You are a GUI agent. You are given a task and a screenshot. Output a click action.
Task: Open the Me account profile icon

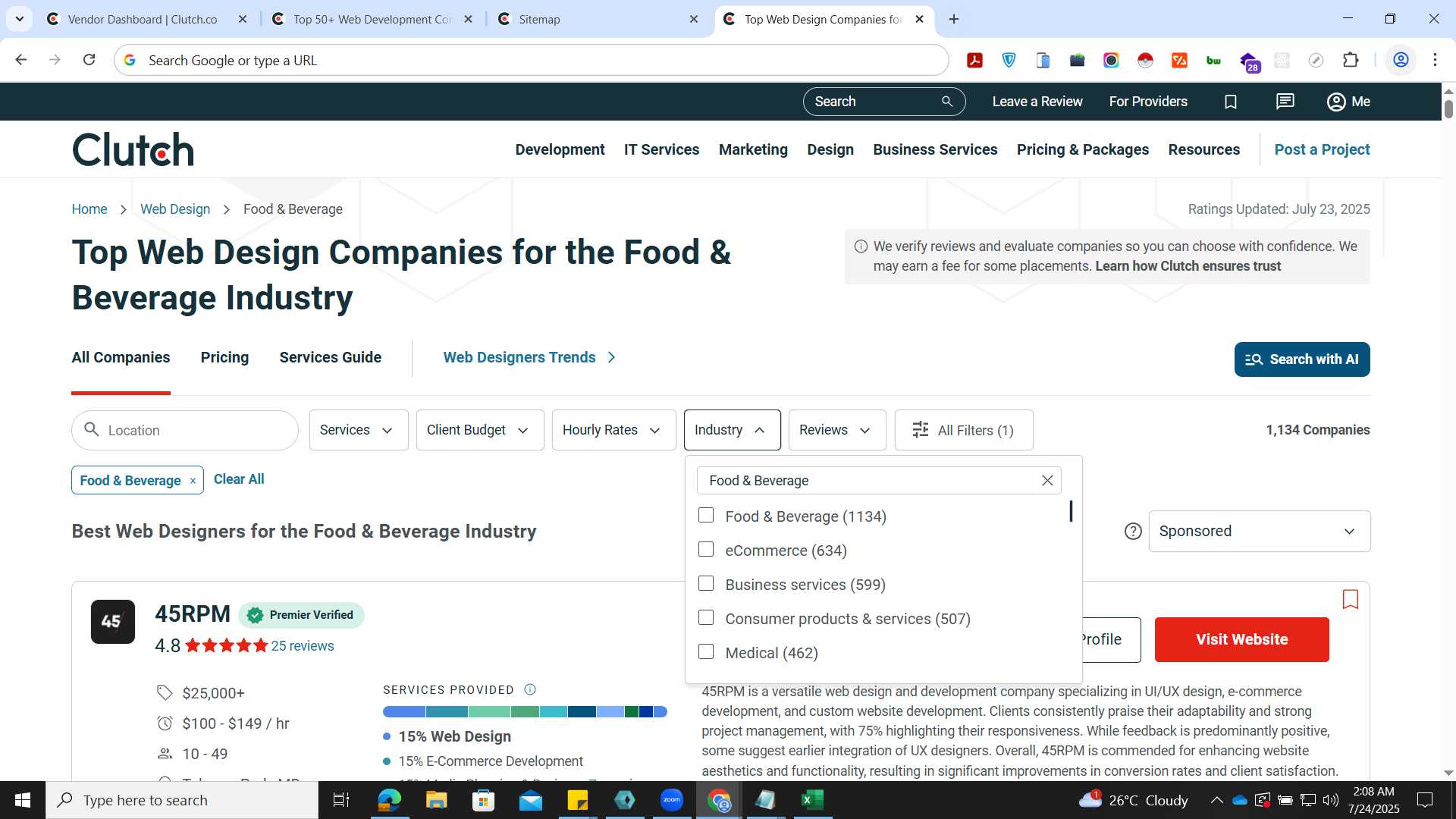1348,102
